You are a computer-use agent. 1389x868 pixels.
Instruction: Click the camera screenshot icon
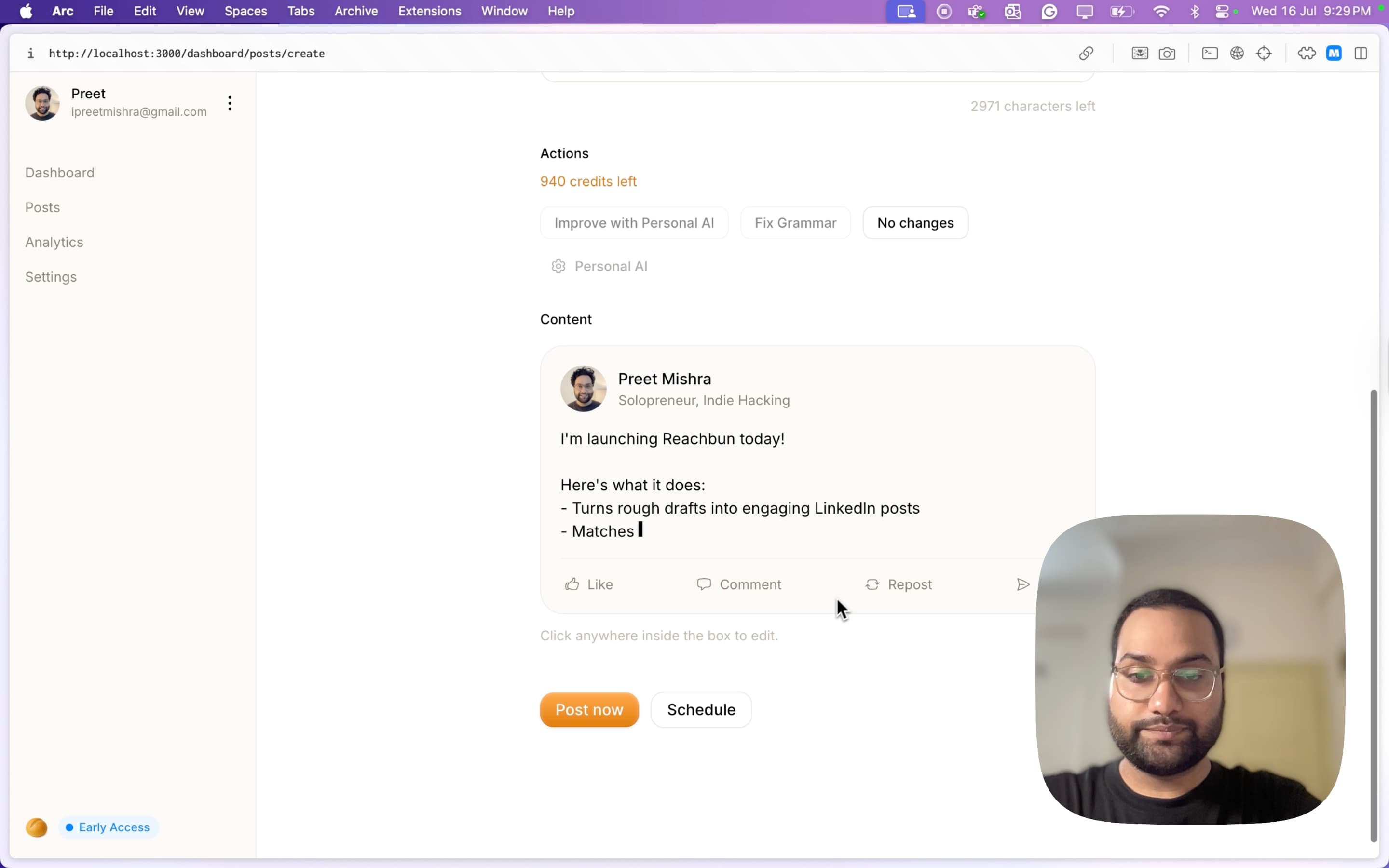(x=1167, y=54)
